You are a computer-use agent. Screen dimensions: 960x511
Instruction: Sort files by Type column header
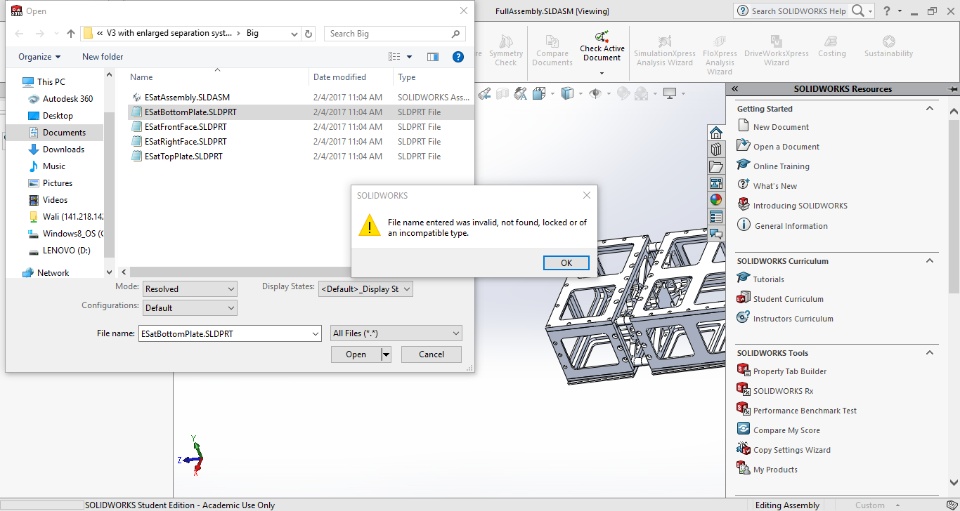(x=407, y=77)
